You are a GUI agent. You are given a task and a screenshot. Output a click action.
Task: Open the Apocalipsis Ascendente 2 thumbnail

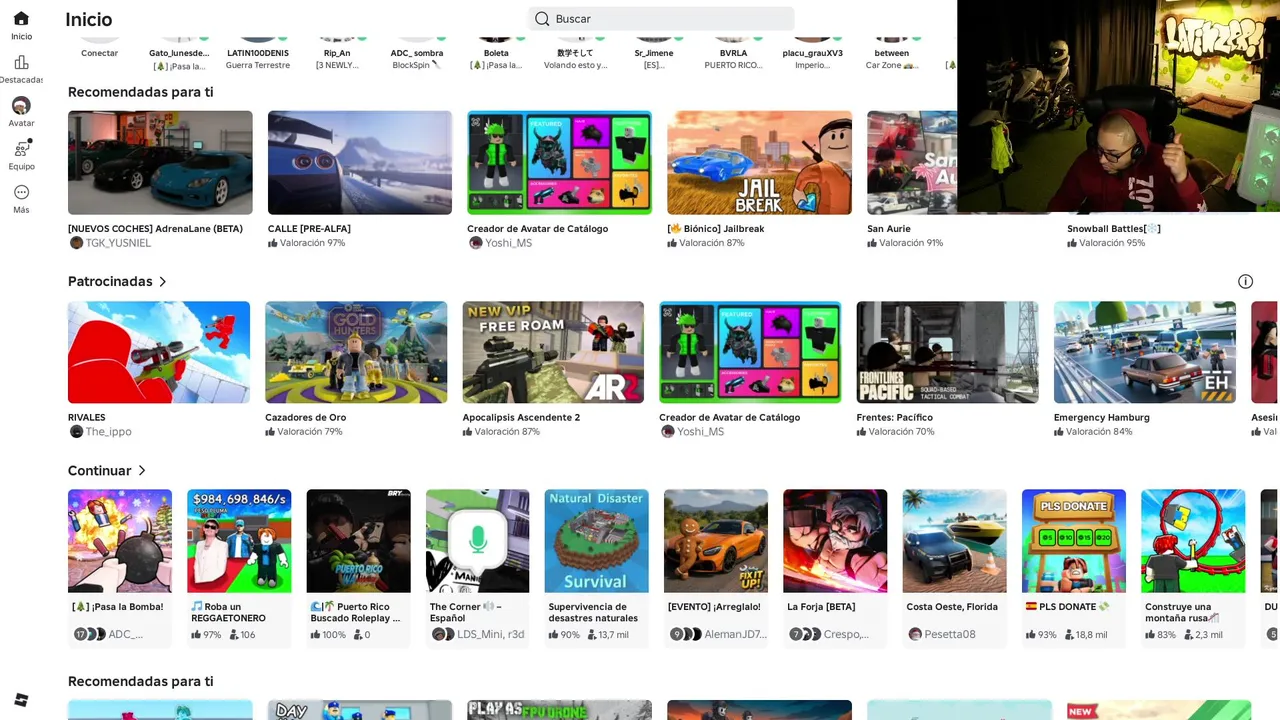click(x=553, y=352)
